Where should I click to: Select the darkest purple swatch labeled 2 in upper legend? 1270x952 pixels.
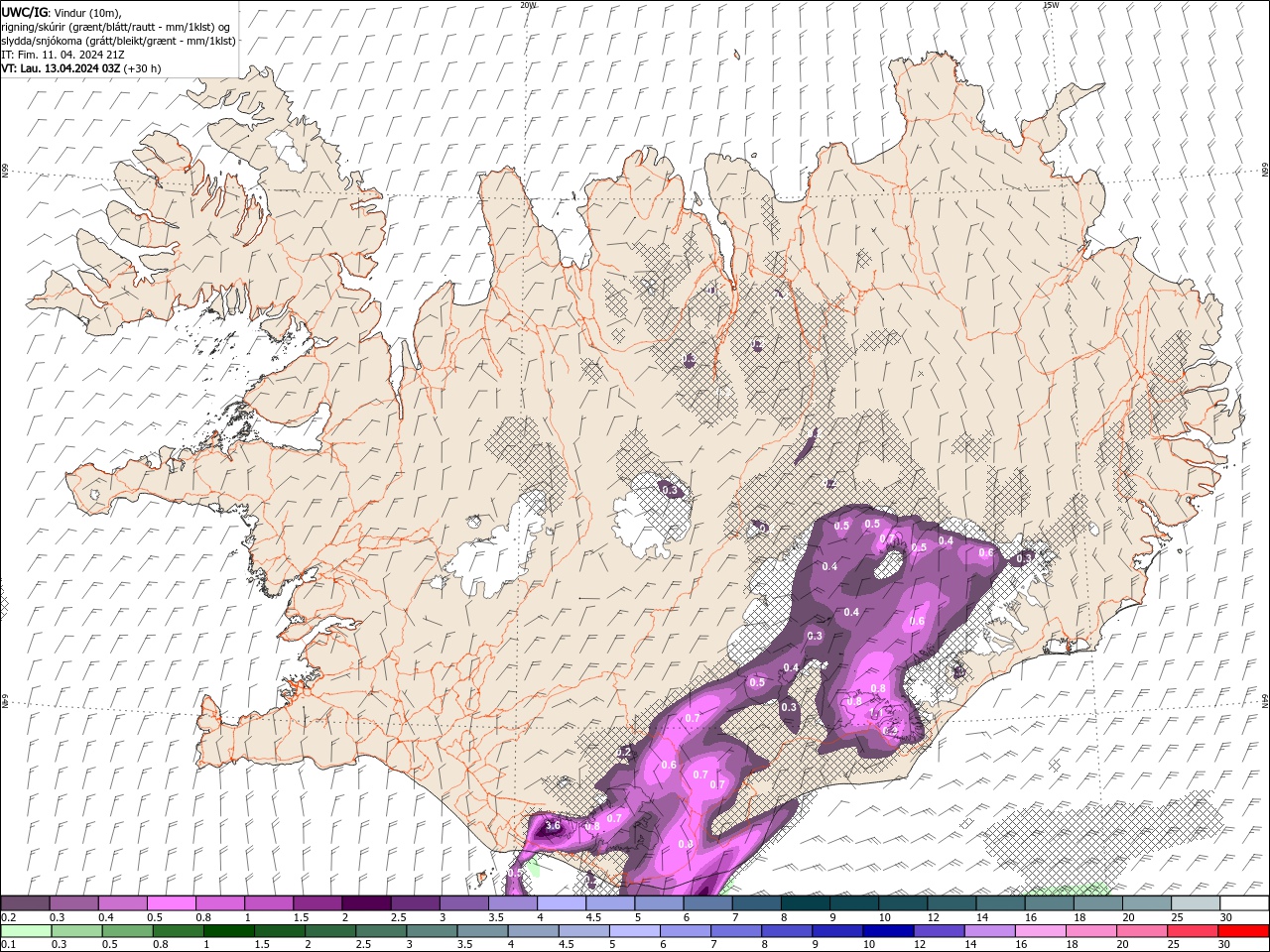pos(365,903)
